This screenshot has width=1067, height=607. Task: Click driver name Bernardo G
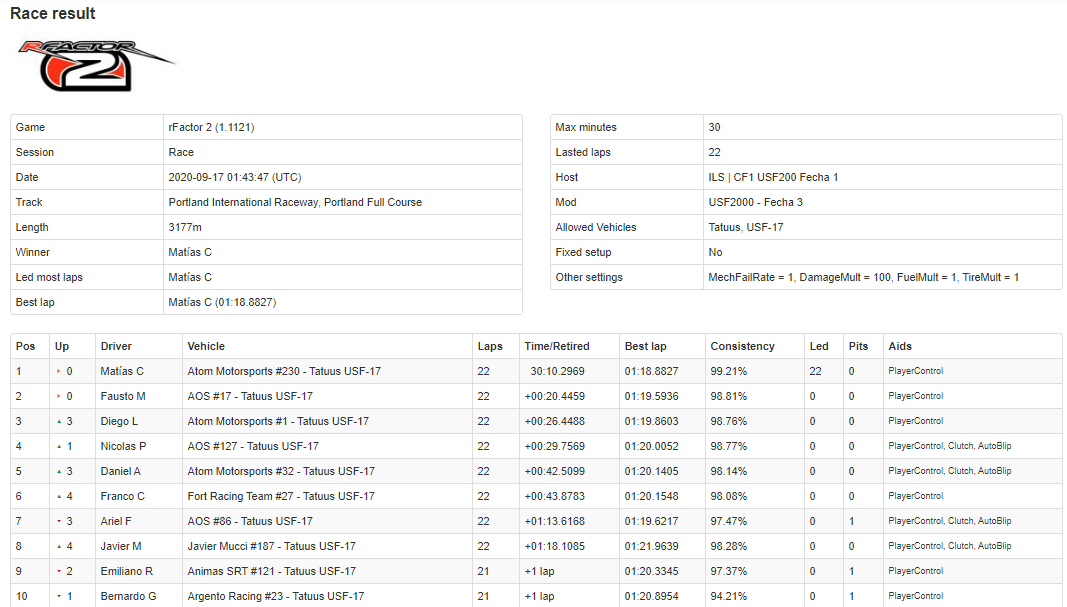point(129,596)
